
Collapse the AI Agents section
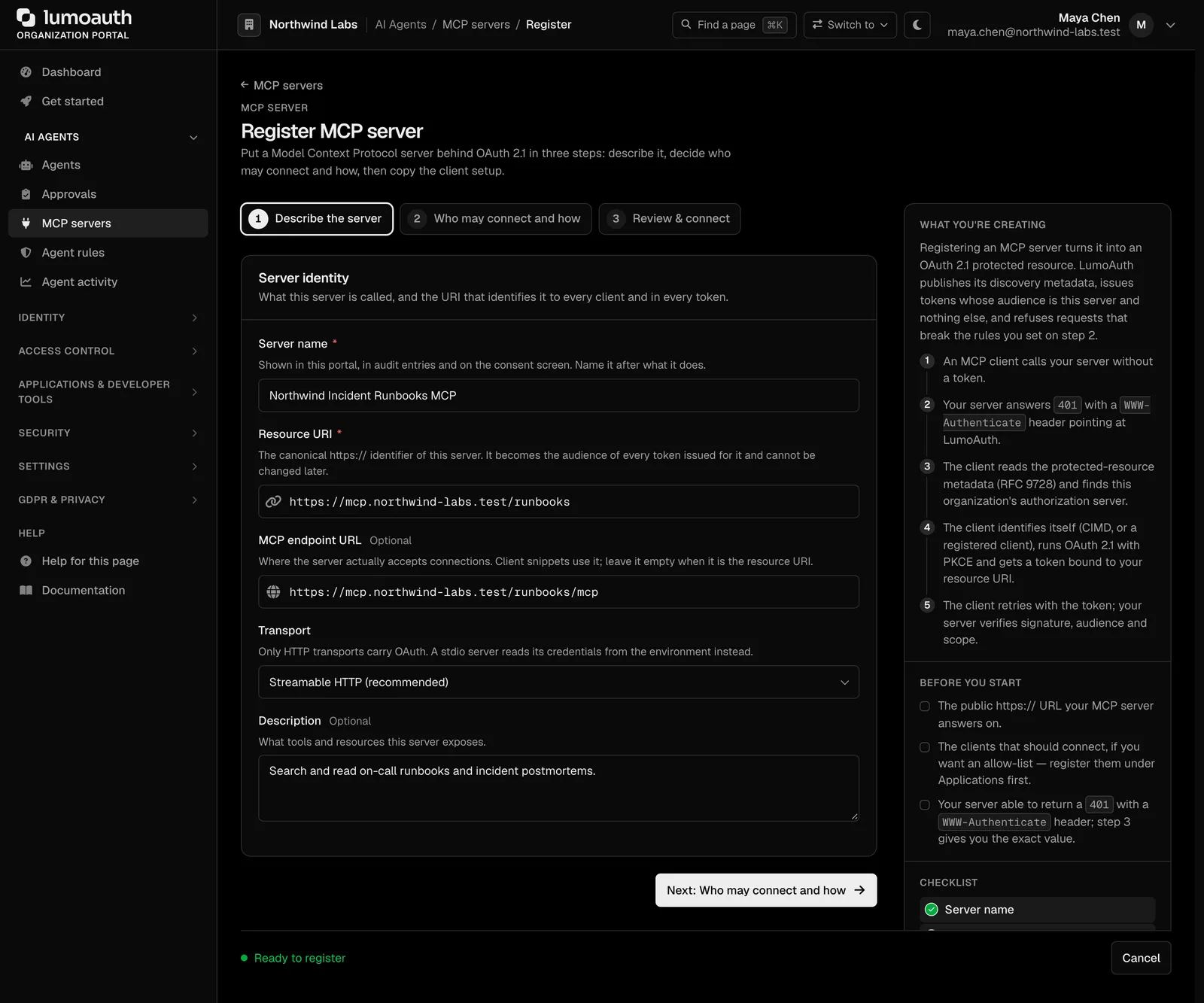point(108,137)
